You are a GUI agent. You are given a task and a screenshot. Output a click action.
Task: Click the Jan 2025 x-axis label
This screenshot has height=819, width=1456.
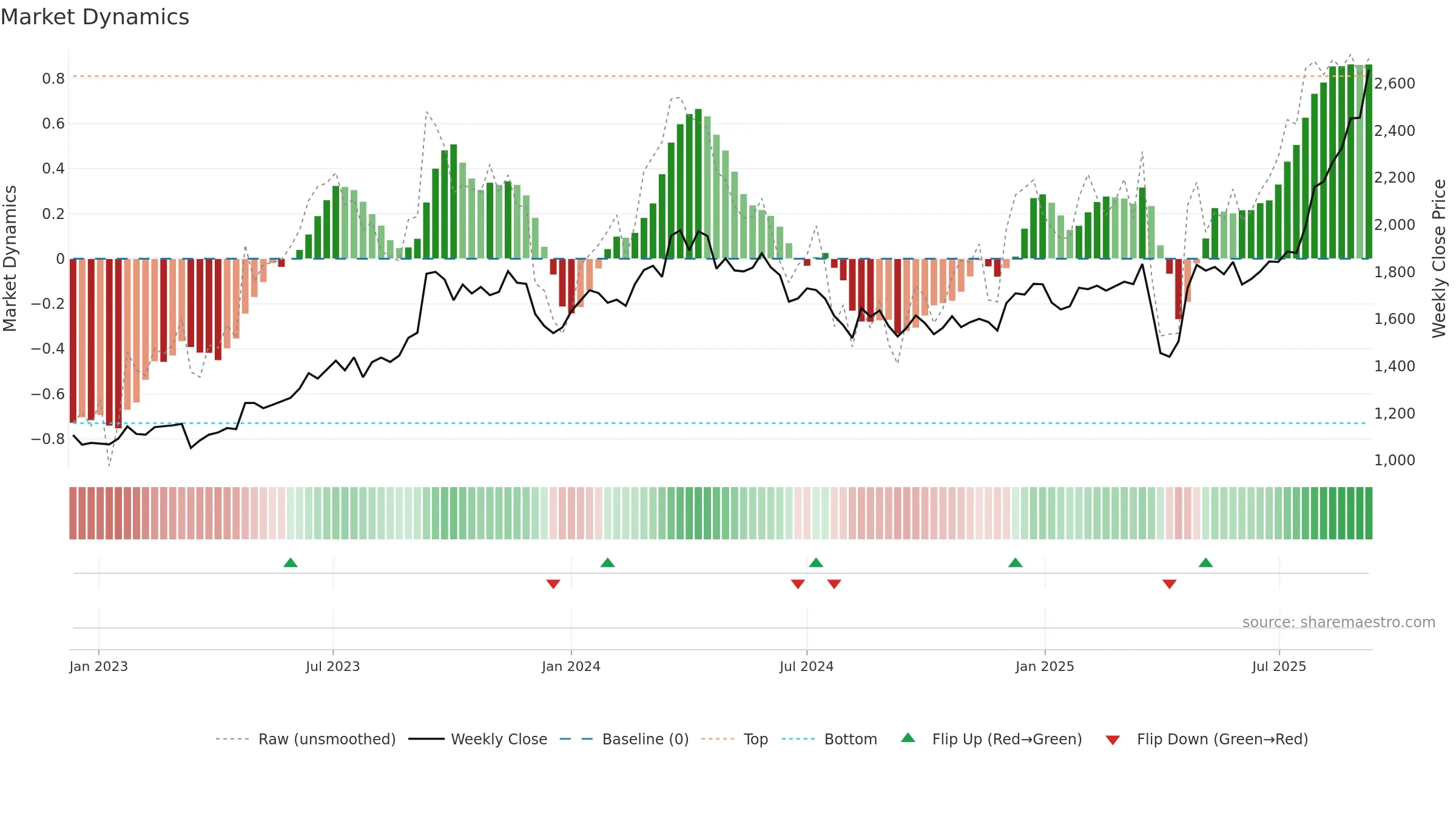[x=1045, y=667]
